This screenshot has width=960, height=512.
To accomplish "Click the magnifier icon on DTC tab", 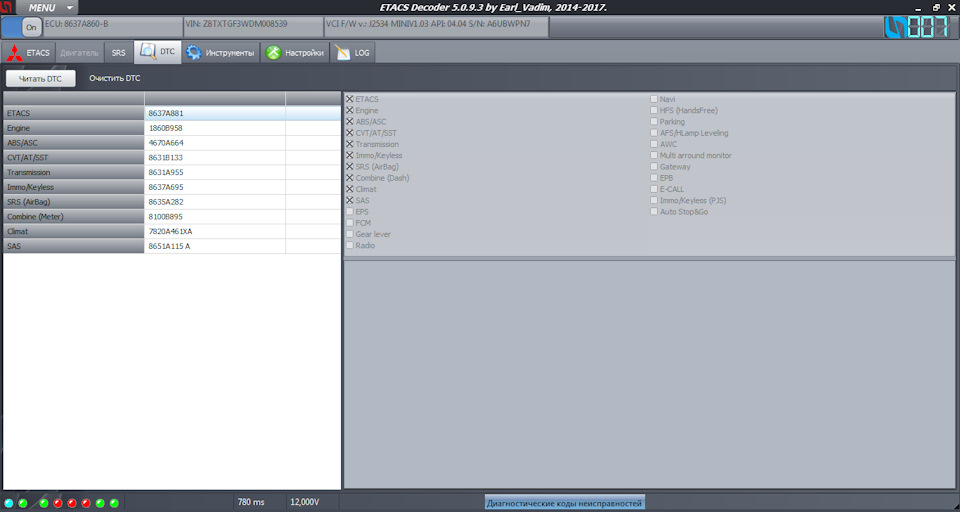I will click(x=147, y=53).
